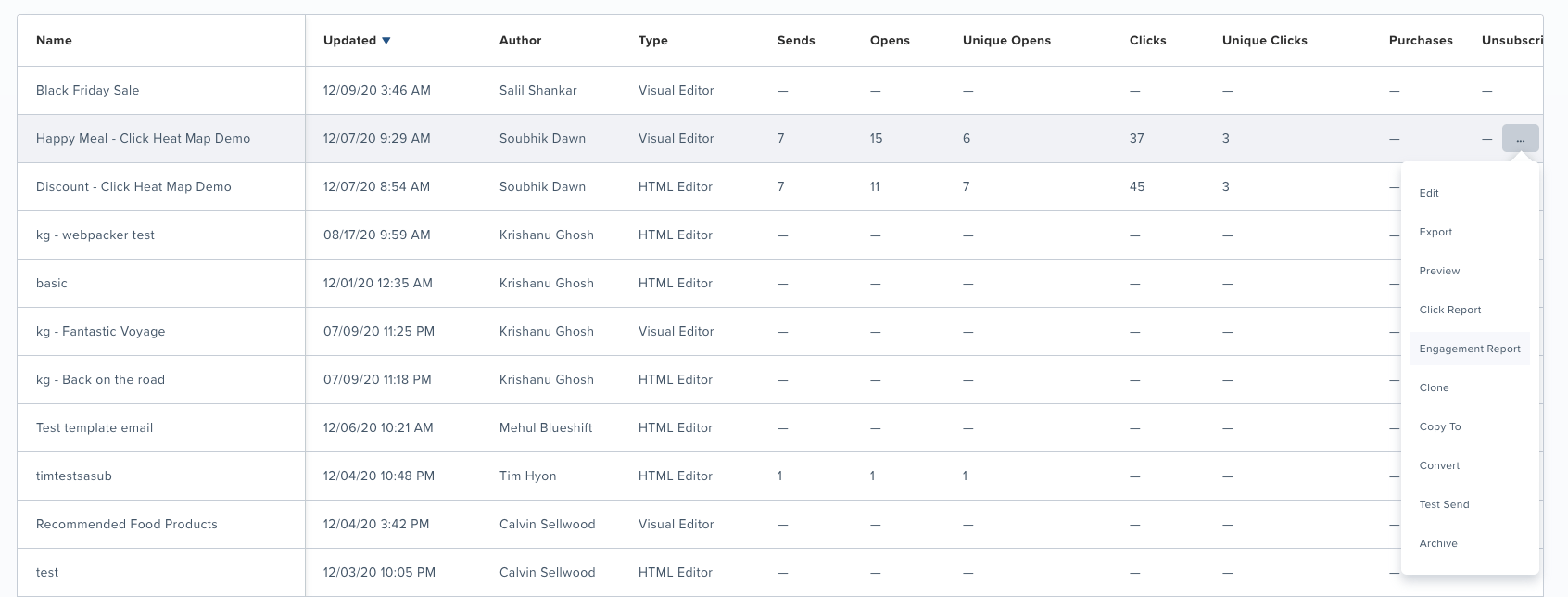Viewport: 1568px width, 597px height.
Task: Click Test Send menu item
Action: pyautogui.click(x=1444, y=504)
